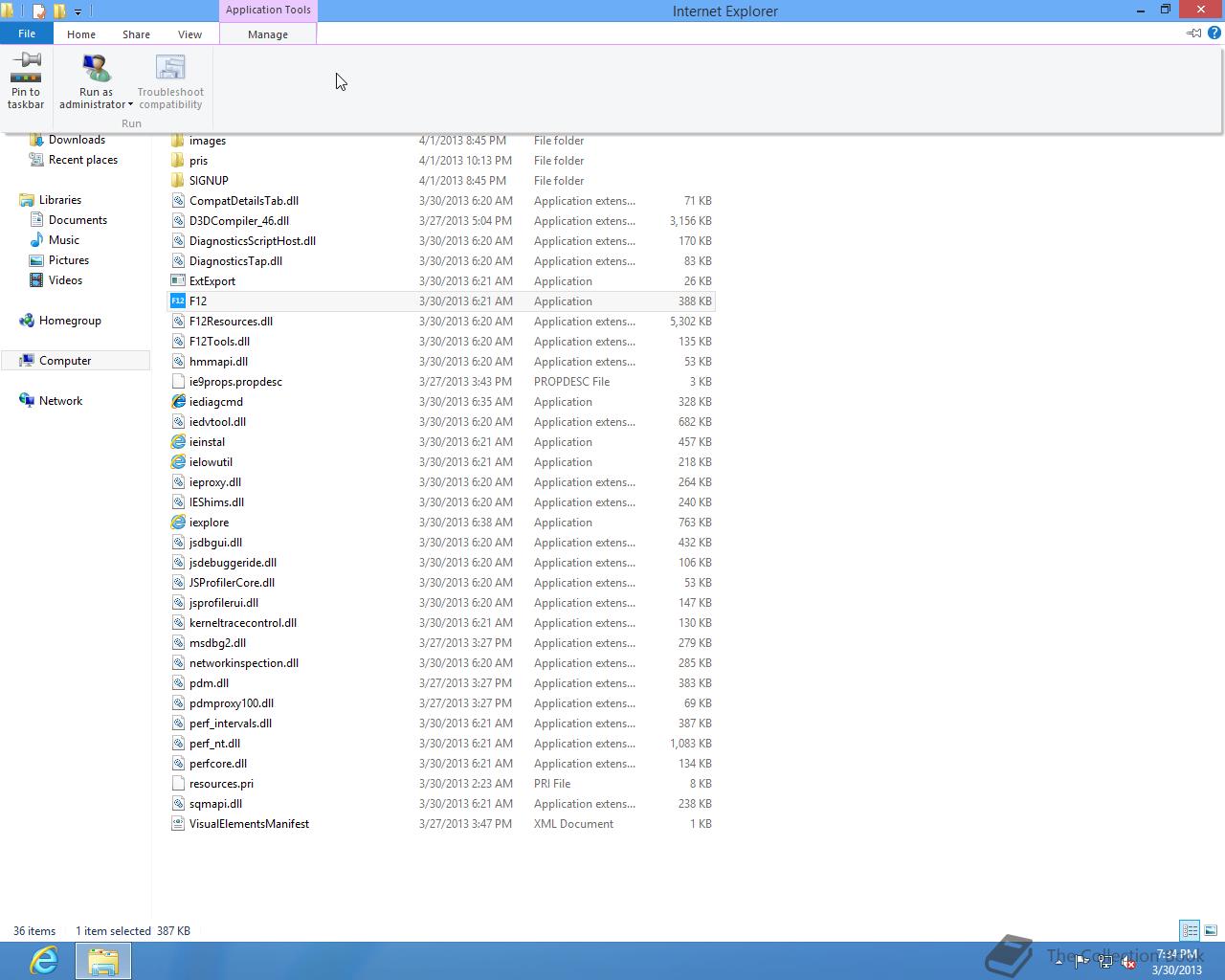This screenshot has height=980, width=1225.
Task: Select sqmapi.dll file name
Action: (x=215, y=804)
